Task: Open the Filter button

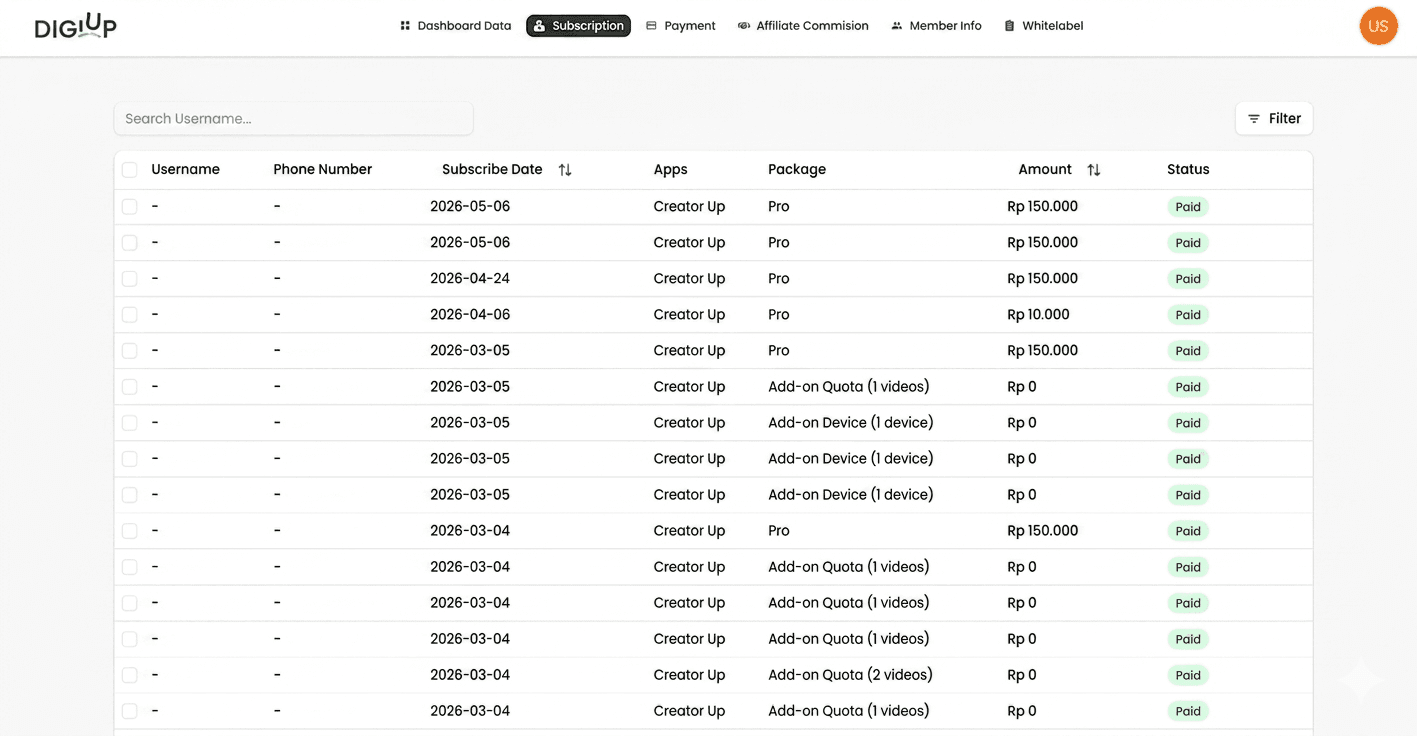Action: pos(1274,119)
